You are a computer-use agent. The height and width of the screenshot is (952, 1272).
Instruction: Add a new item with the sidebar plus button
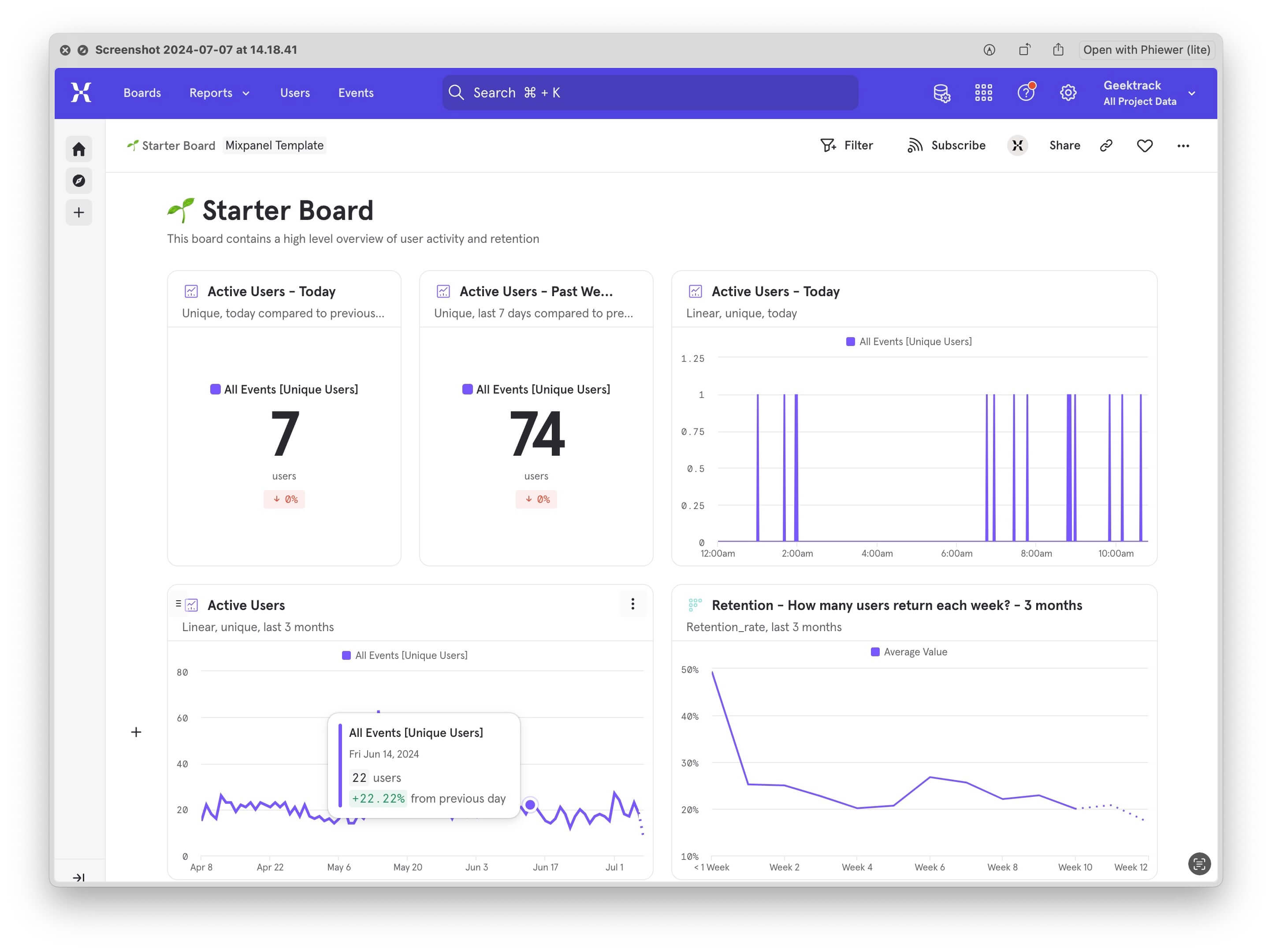tap(79, 212)
